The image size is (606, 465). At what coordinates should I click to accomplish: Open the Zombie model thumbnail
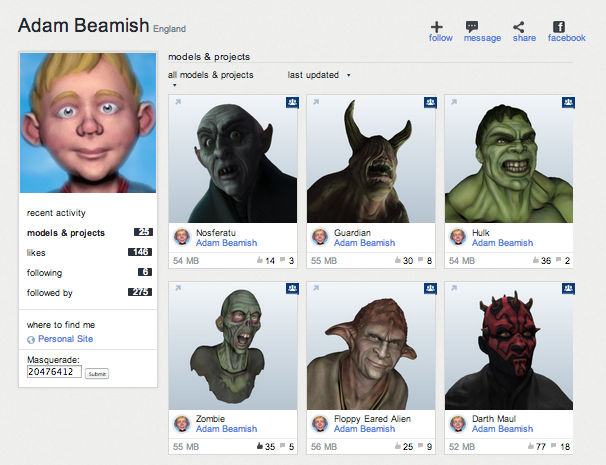233,346
